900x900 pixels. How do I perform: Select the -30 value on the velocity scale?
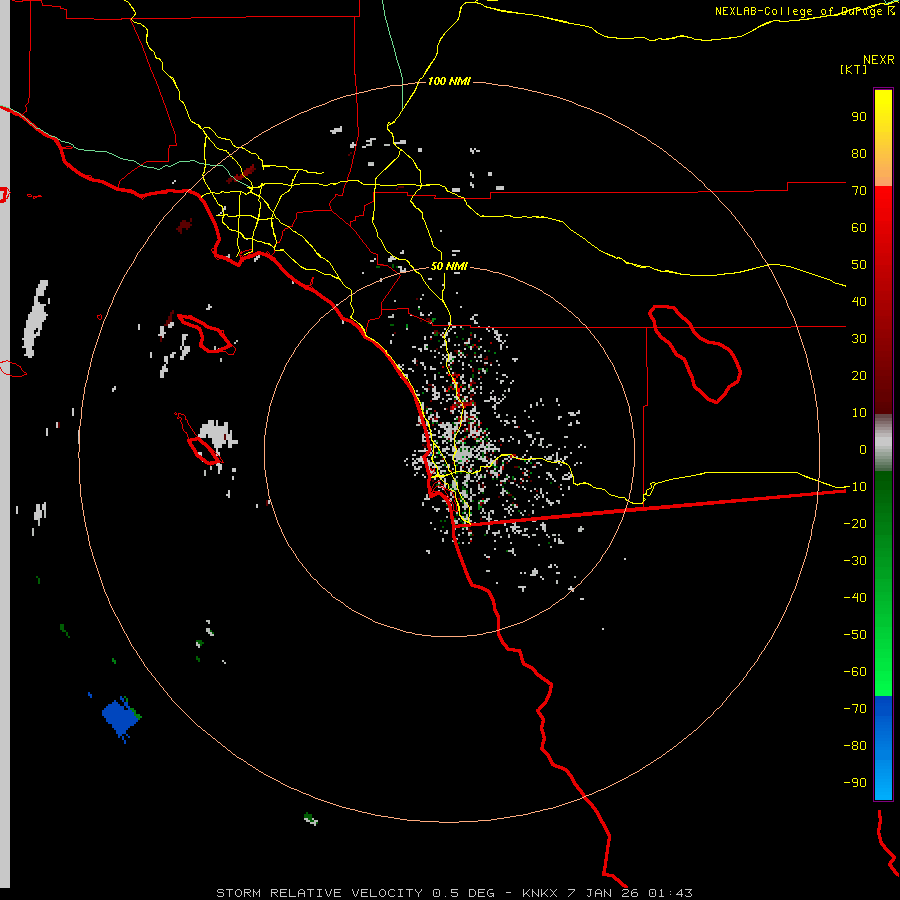pos(855,561)
